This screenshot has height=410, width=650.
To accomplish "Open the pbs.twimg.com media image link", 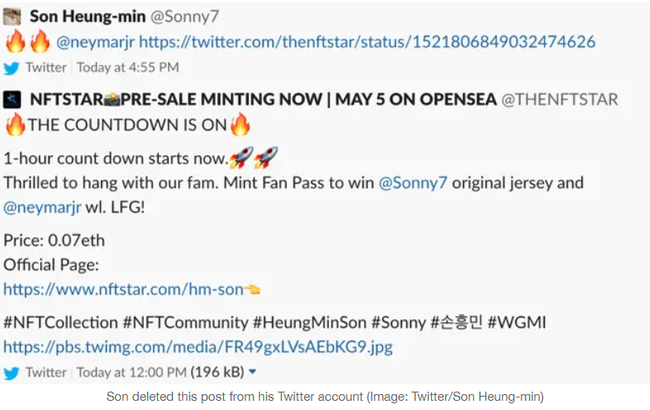I will 197,348.
